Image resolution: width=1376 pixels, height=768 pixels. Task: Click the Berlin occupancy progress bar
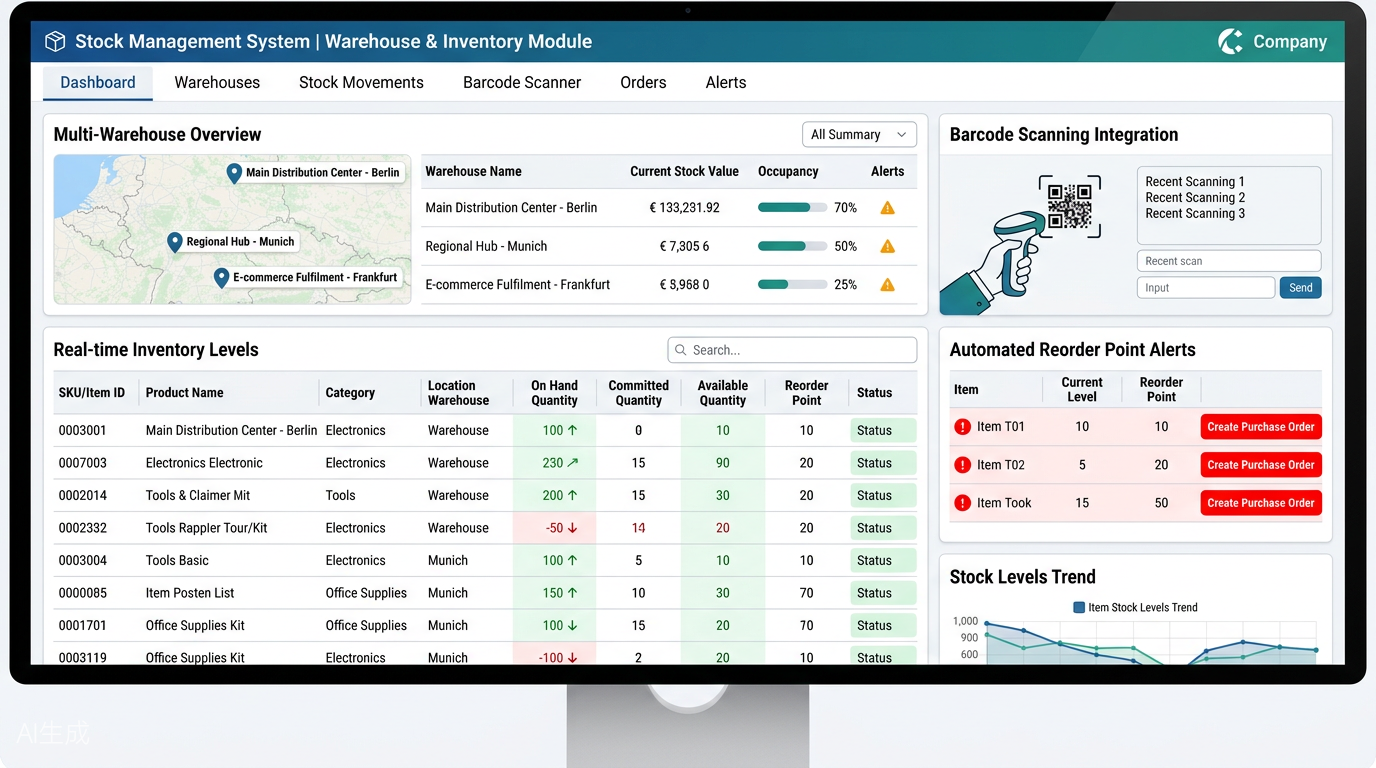(x=792, y=208)
